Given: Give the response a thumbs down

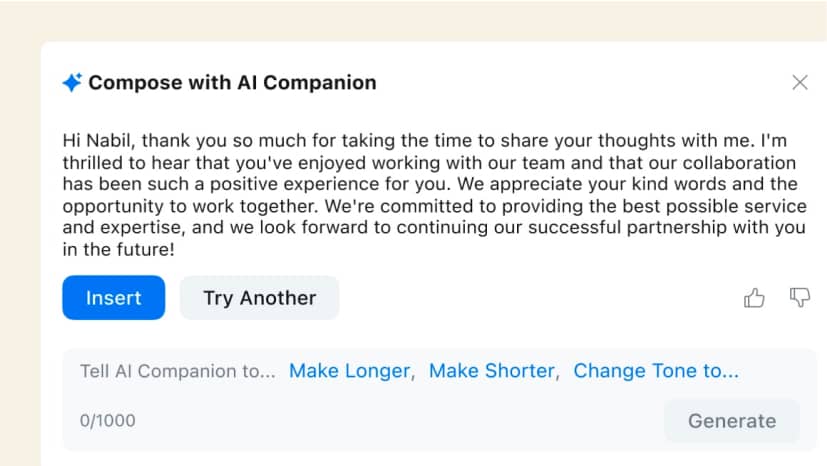Looking at the screenshot, I should [800, 297].
